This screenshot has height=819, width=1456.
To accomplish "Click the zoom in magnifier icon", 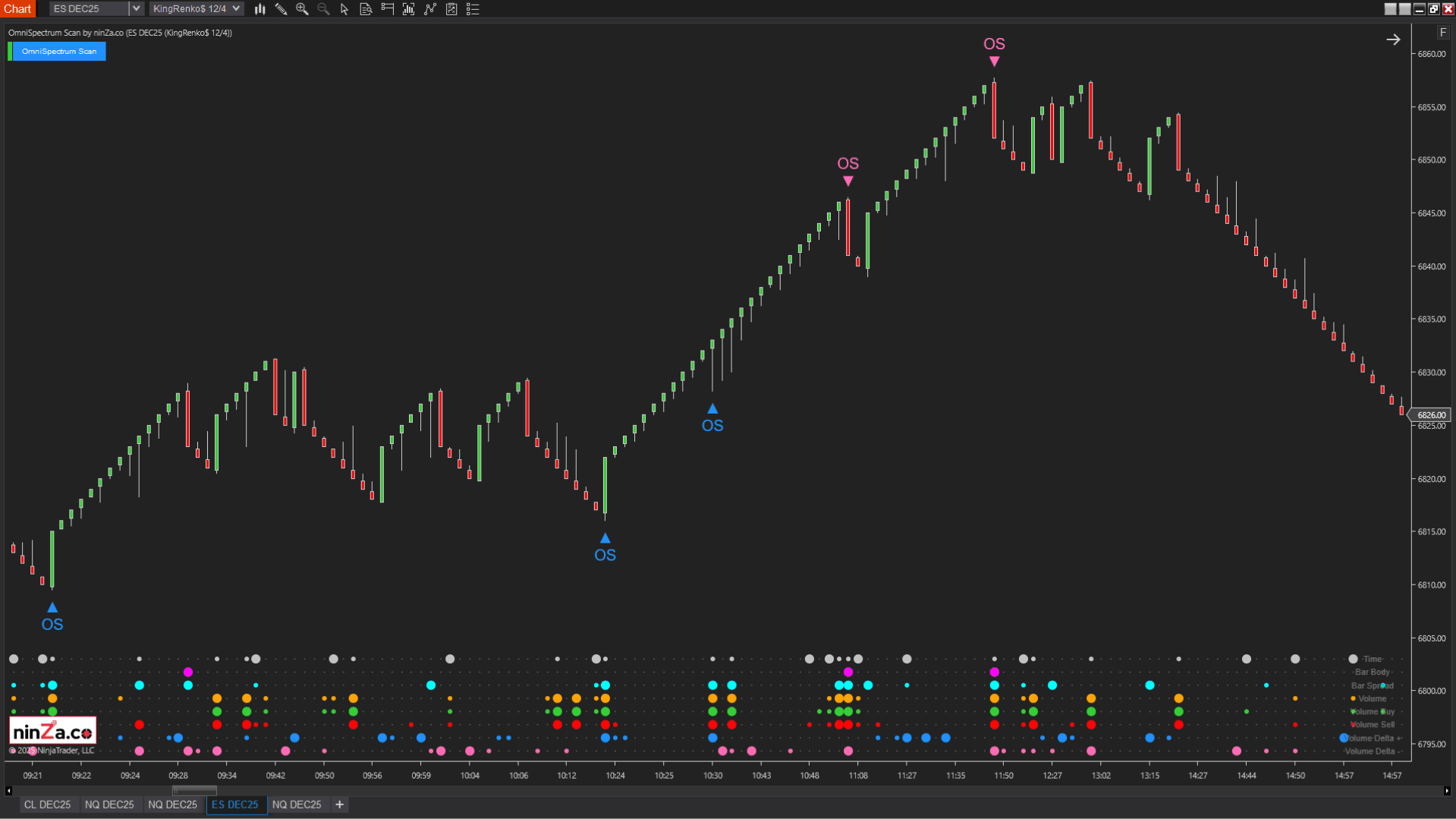I will [x=302, y=9].
